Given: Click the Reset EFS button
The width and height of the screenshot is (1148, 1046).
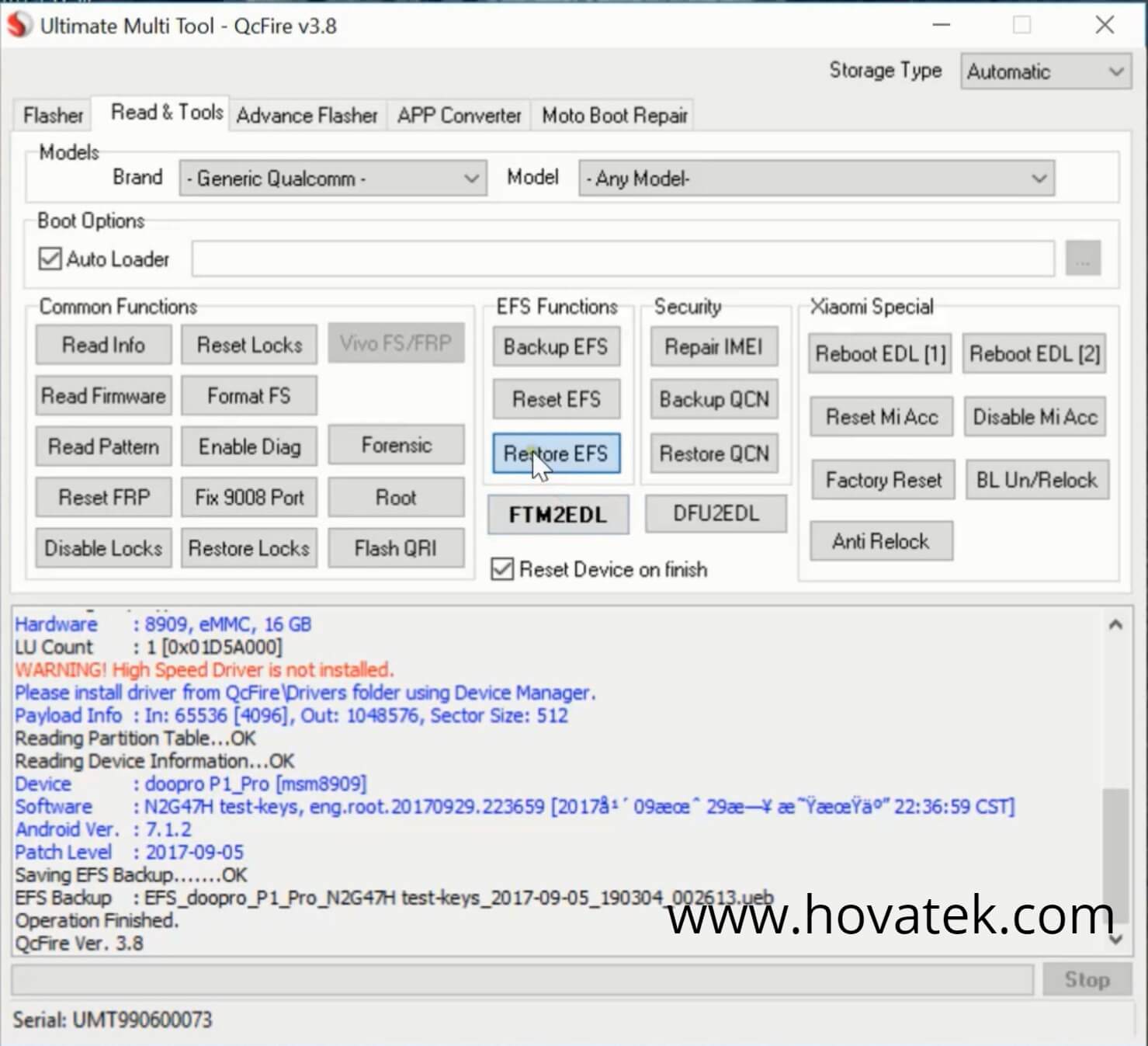Looking at the screenshot, I should [x=556, y=399].
